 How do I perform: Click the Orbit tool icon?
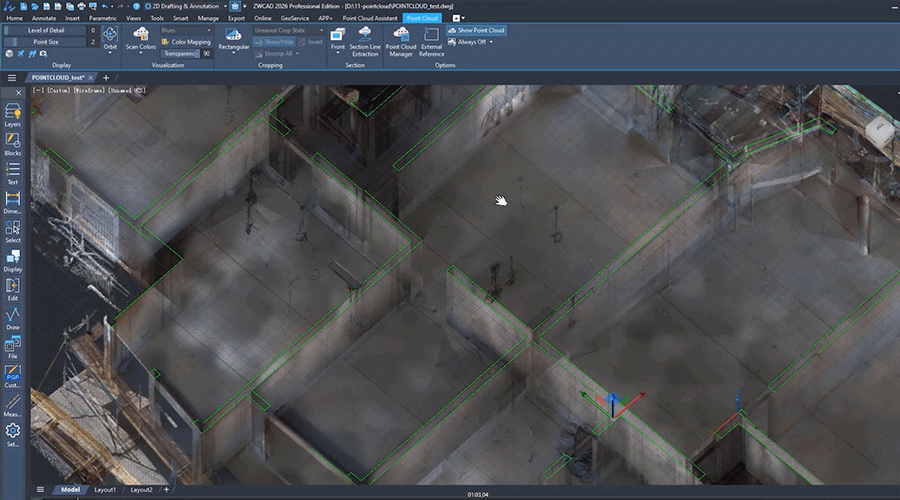110,34
